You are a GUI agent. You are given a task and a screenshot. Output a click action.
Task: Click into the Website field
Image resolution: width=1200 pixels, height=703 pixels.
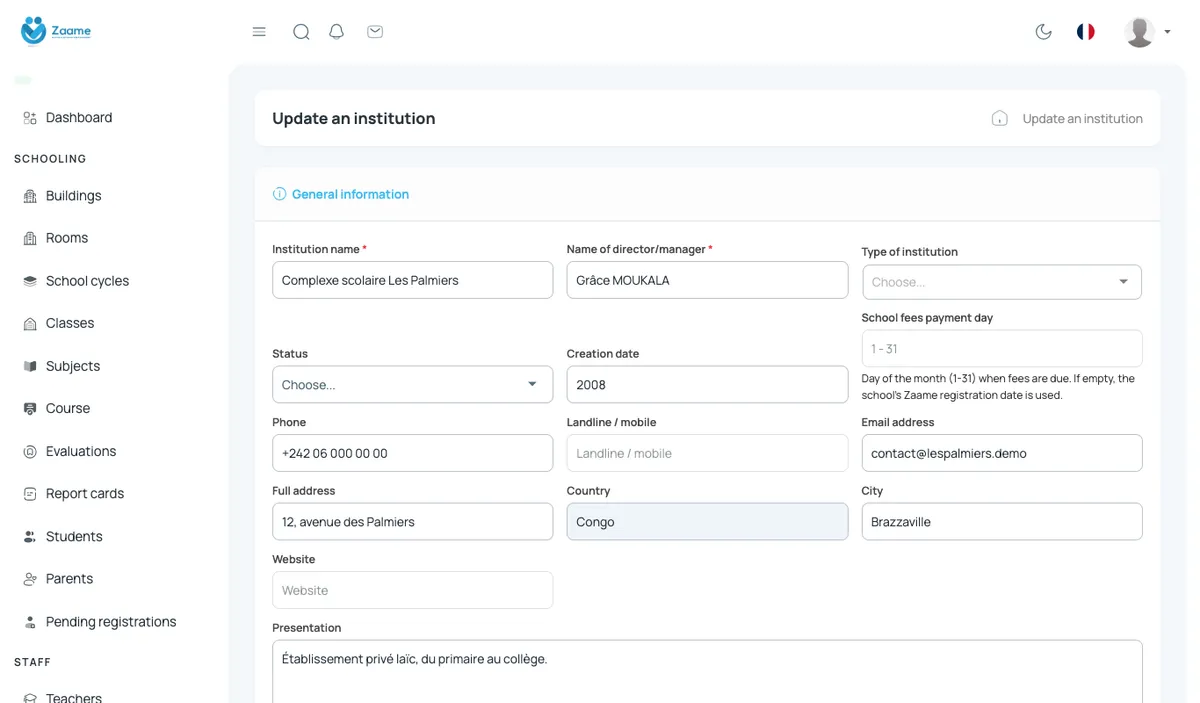pos(412,590)
